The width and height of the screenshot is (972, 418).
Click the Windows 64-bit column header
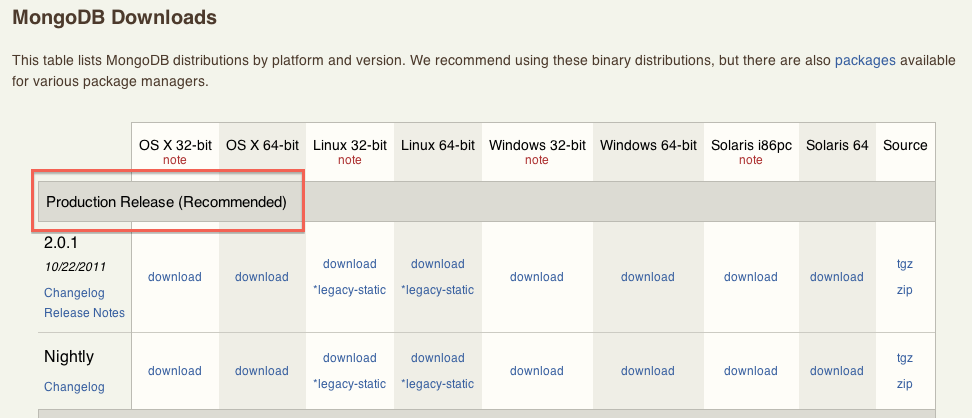(648, 145)
